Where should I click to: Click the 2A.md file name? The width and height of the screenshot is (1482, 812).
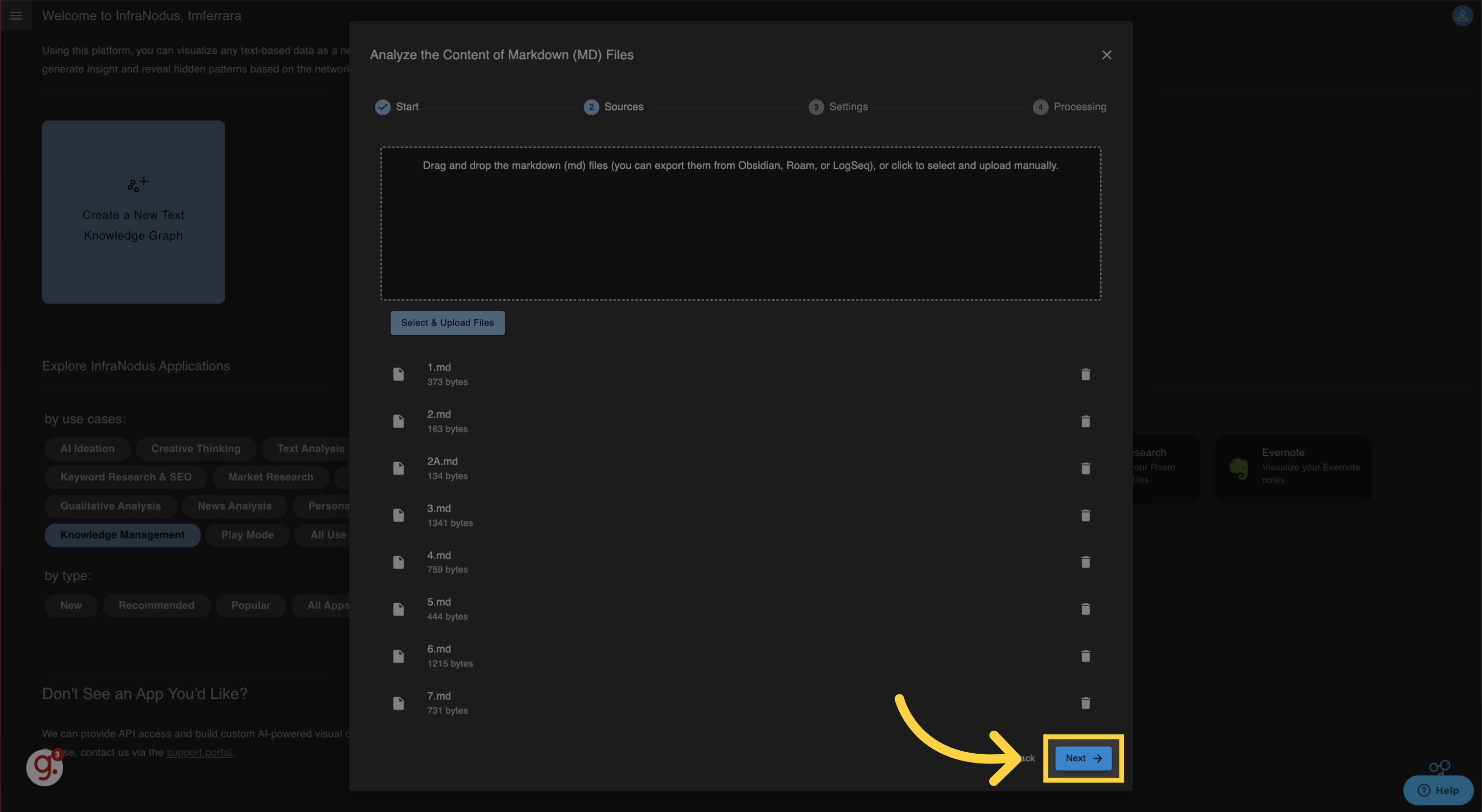click(442, 461)
